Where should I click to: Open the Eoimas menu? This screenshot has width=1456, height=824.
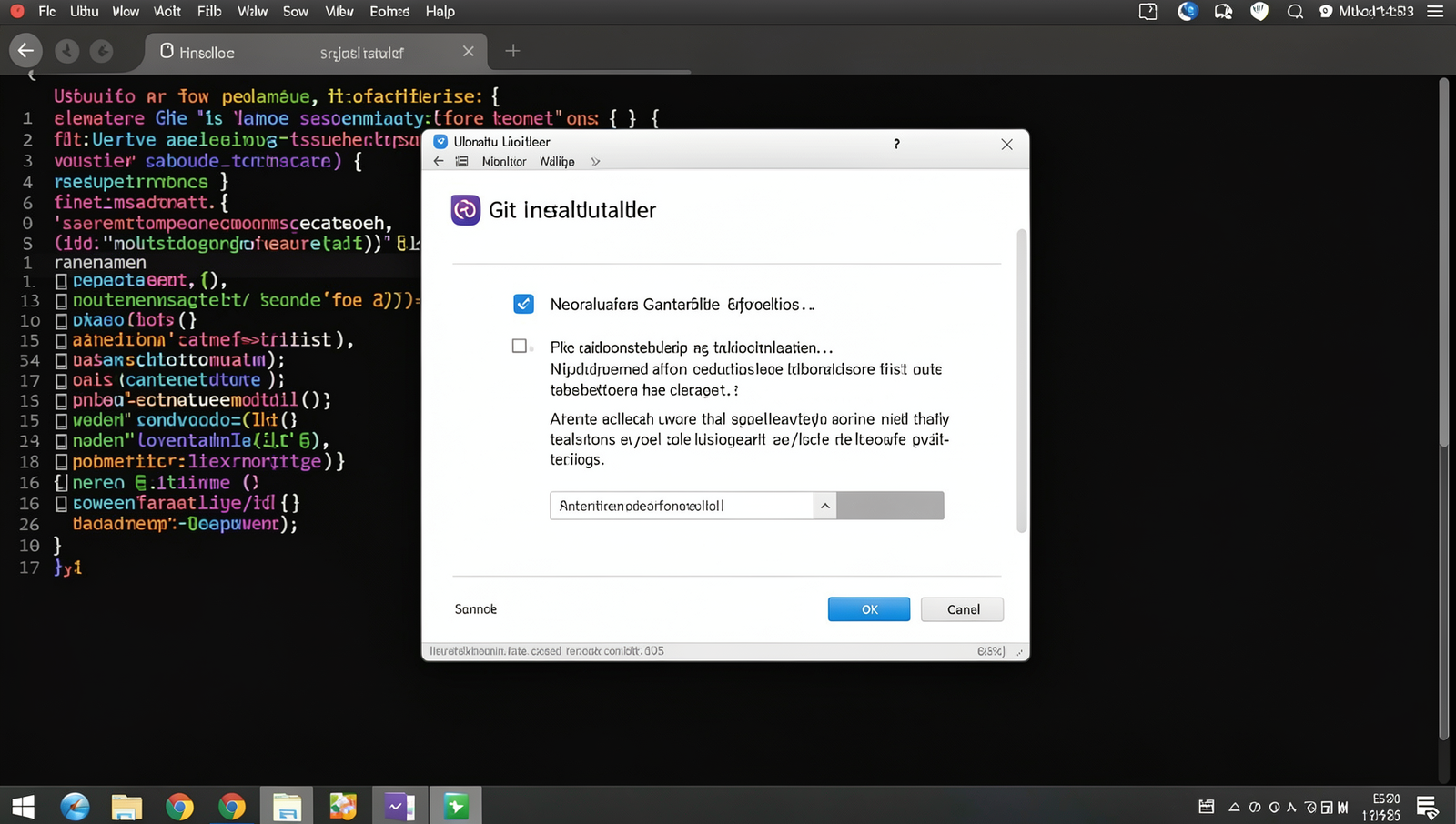389,11
